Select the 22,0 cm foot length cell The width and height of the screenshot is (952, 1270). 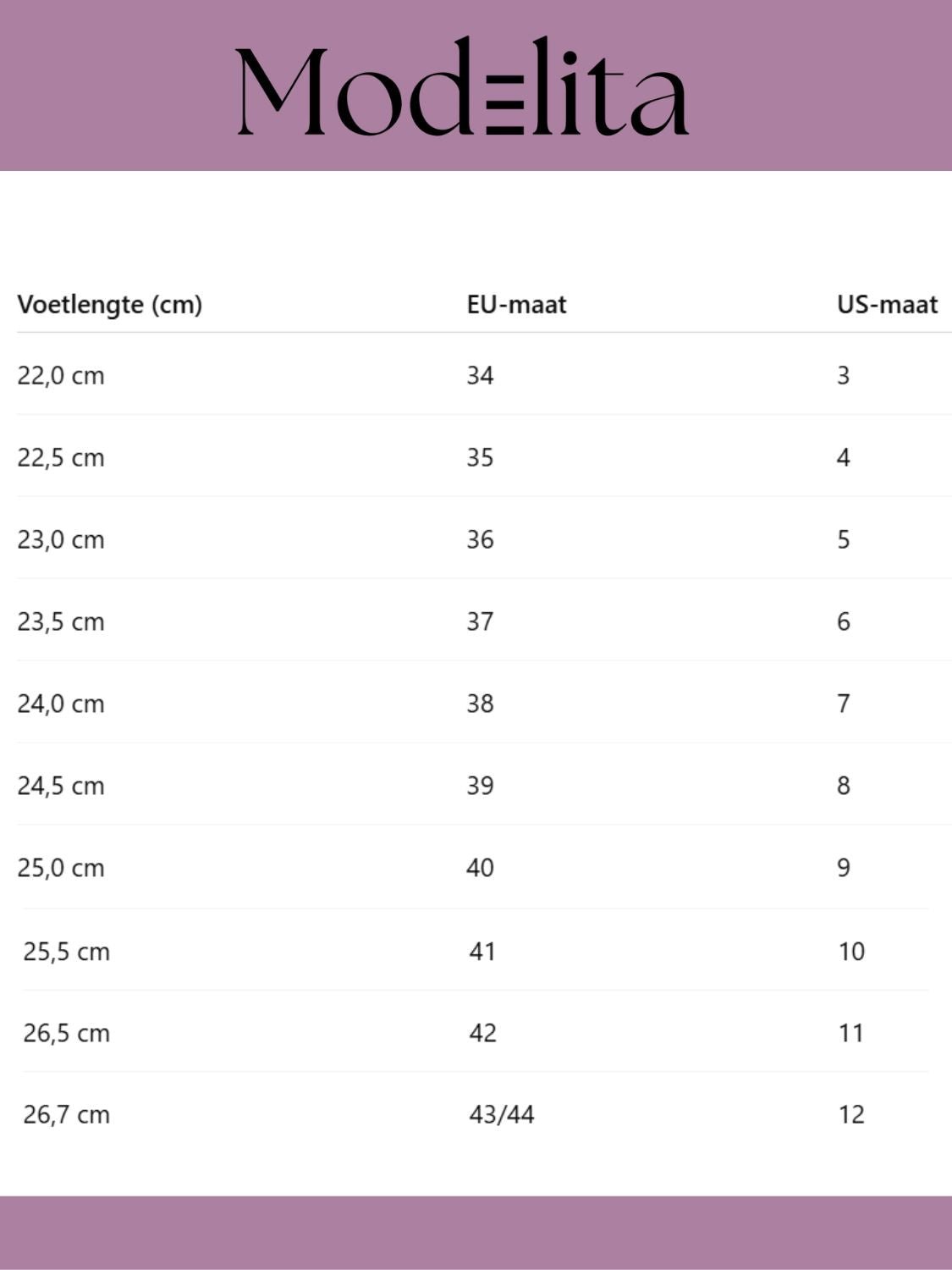(x=61, y=375)
